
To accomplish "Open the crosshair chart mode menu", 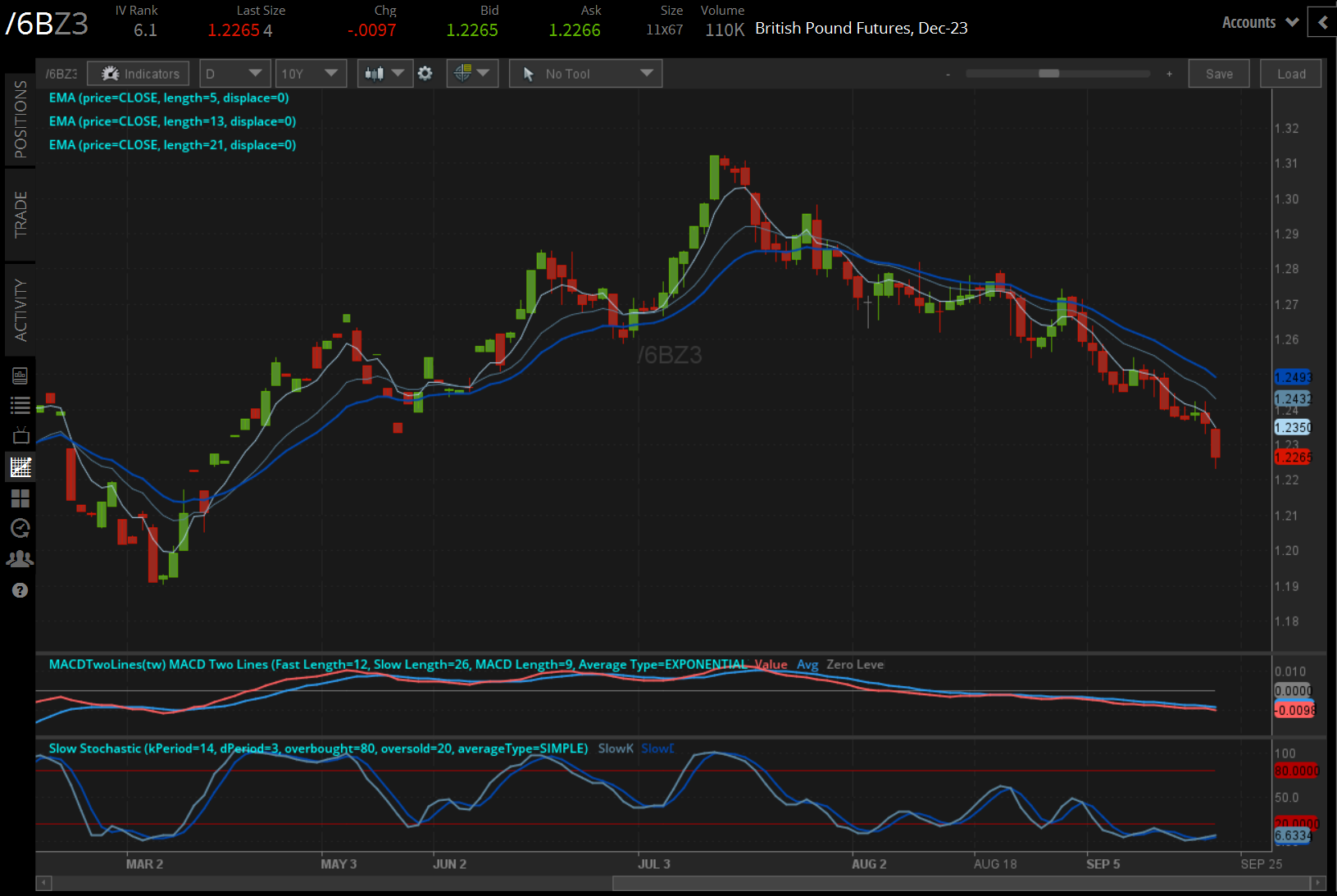I will (x=471, y=74).
